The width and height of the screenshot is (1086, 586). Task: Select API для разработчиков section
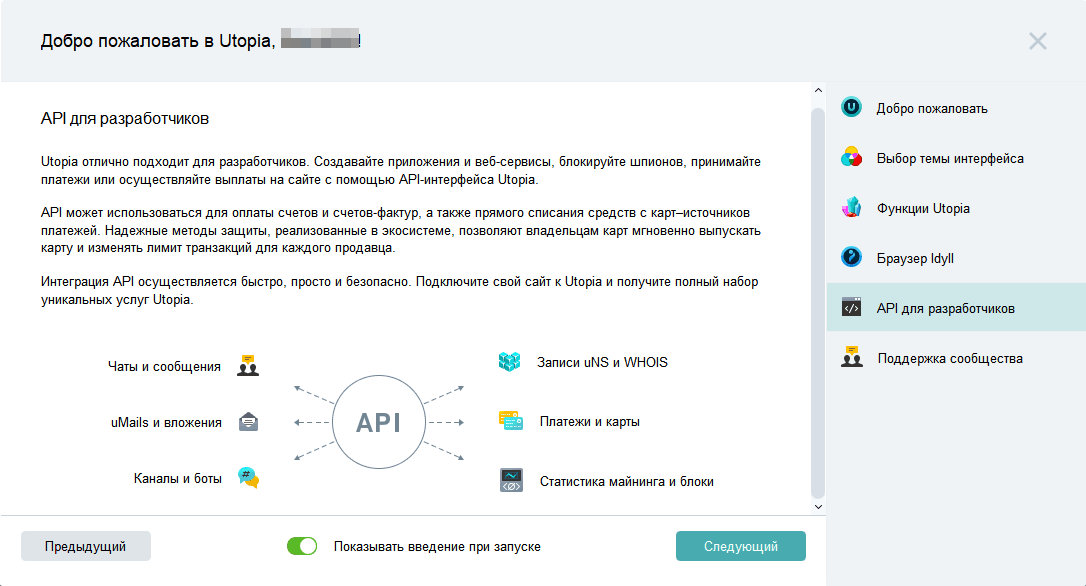click(x=956, y=307)
